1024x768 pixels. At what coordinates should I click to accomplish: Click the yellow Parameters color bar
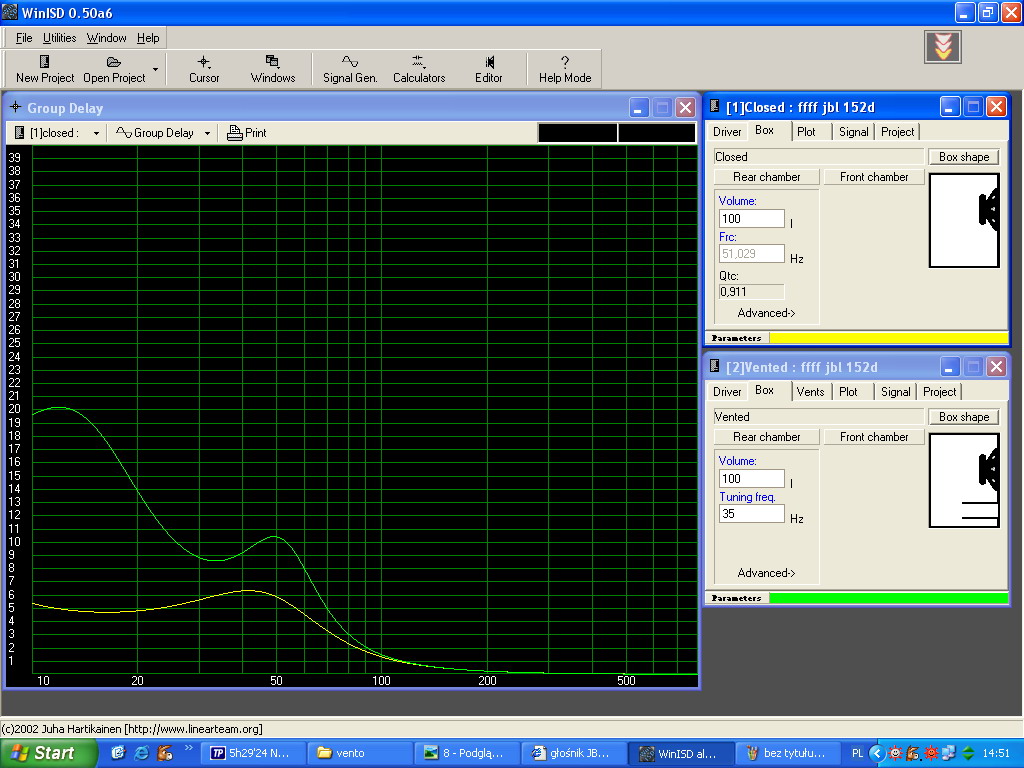[888, 338]
